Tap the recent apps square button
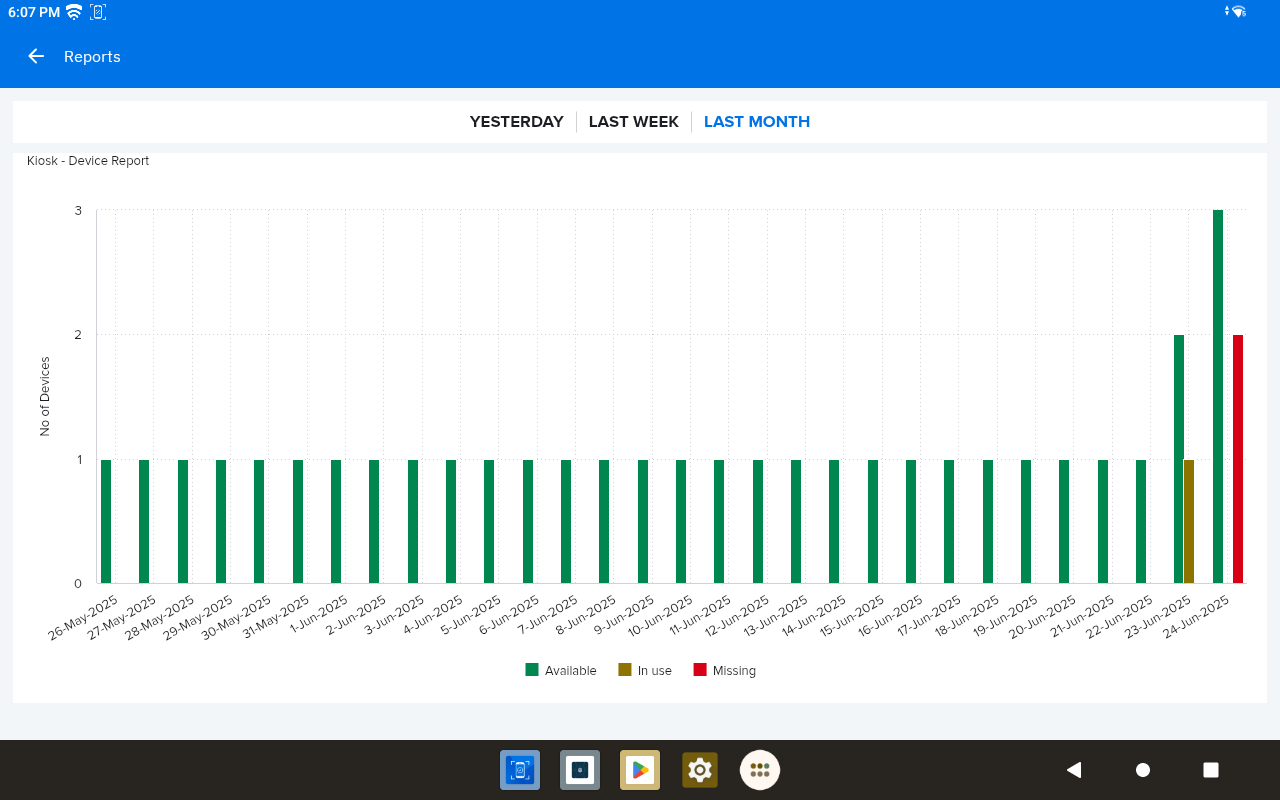 (1210, 770)
